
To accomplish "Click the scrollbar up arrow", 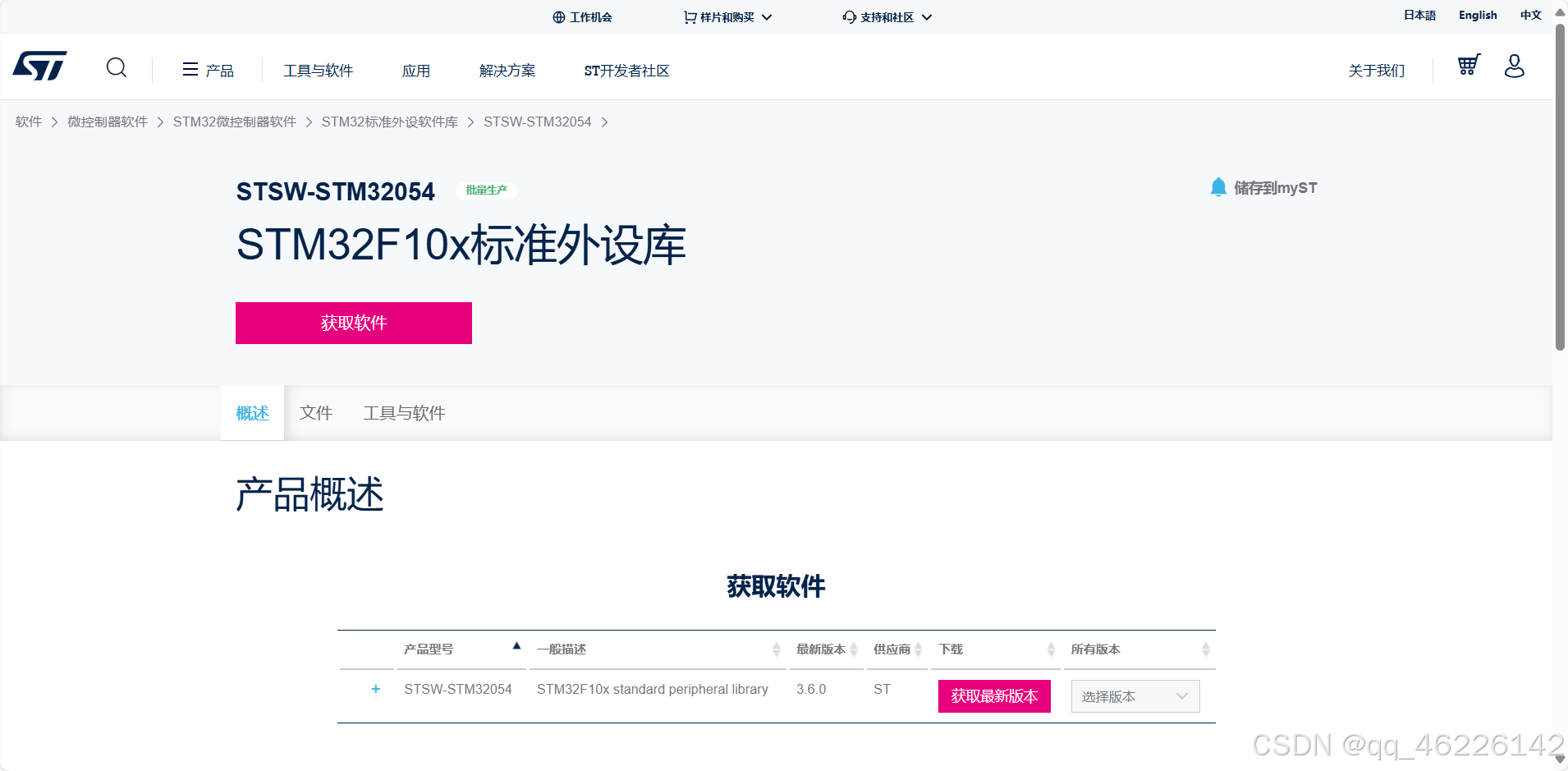I will pyautogui.click(x=1560, y=12).
